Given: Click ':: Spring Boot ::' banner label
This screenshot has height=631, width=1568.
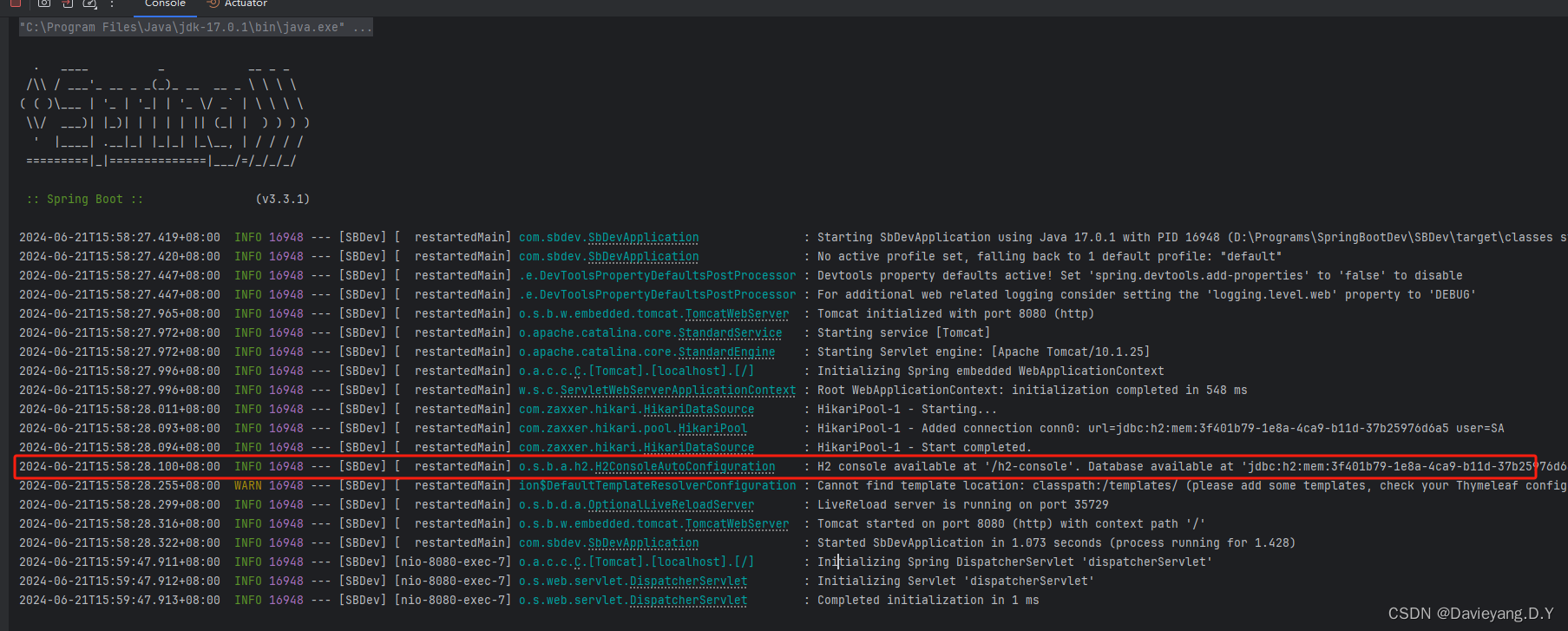Looking at the screenshot, I should point(85,200).
